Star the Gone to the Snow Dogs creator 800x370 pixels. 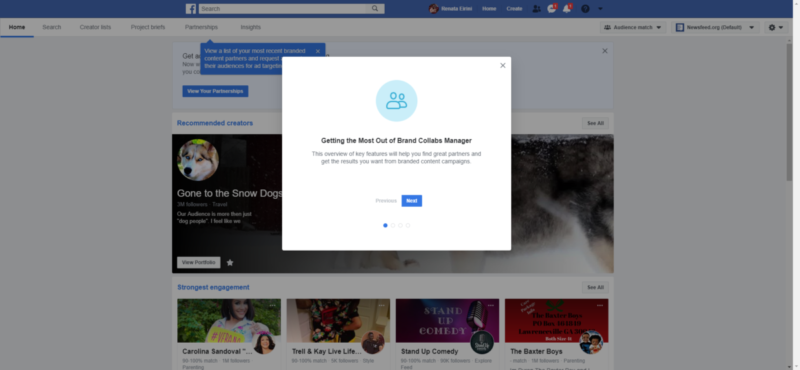[x=230, y=262]
